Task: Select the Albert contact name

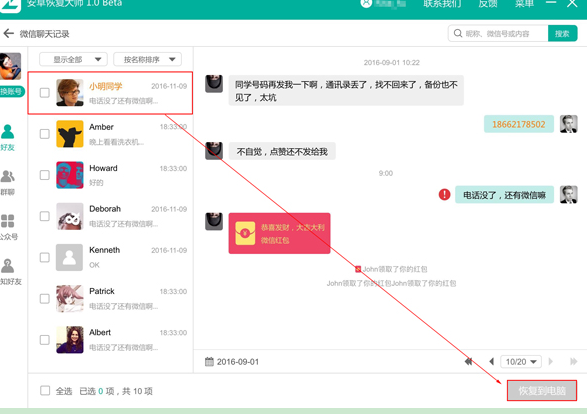Action: [100, 332]
